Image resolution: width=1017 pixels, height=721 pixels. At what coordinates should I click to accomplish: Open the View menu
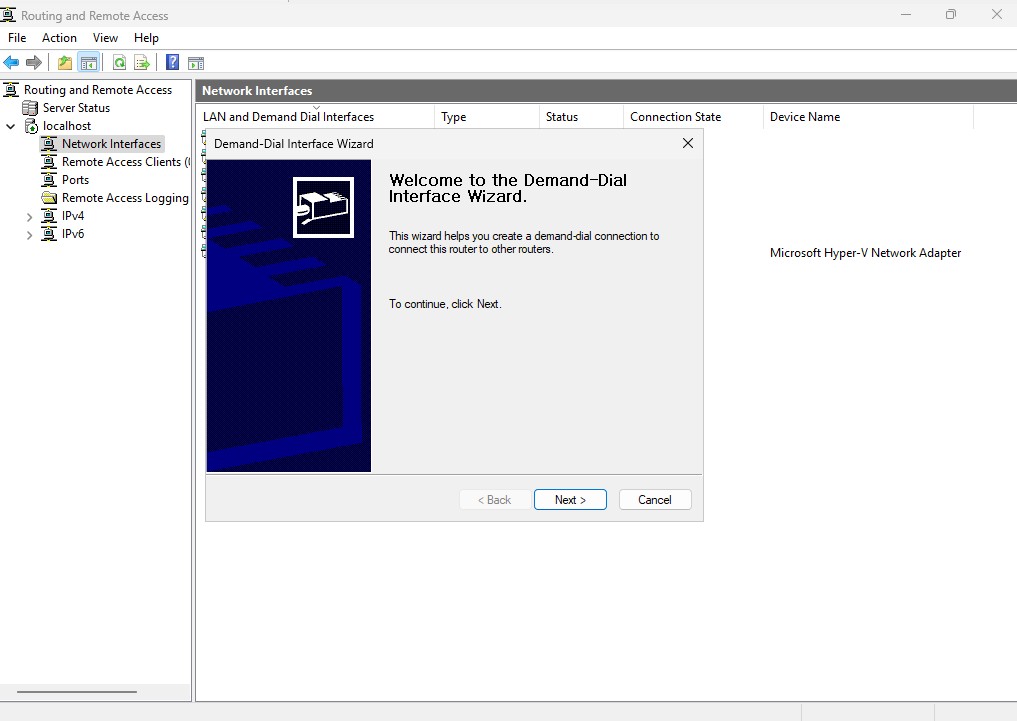pyautogui.click(x=105, y=38)
